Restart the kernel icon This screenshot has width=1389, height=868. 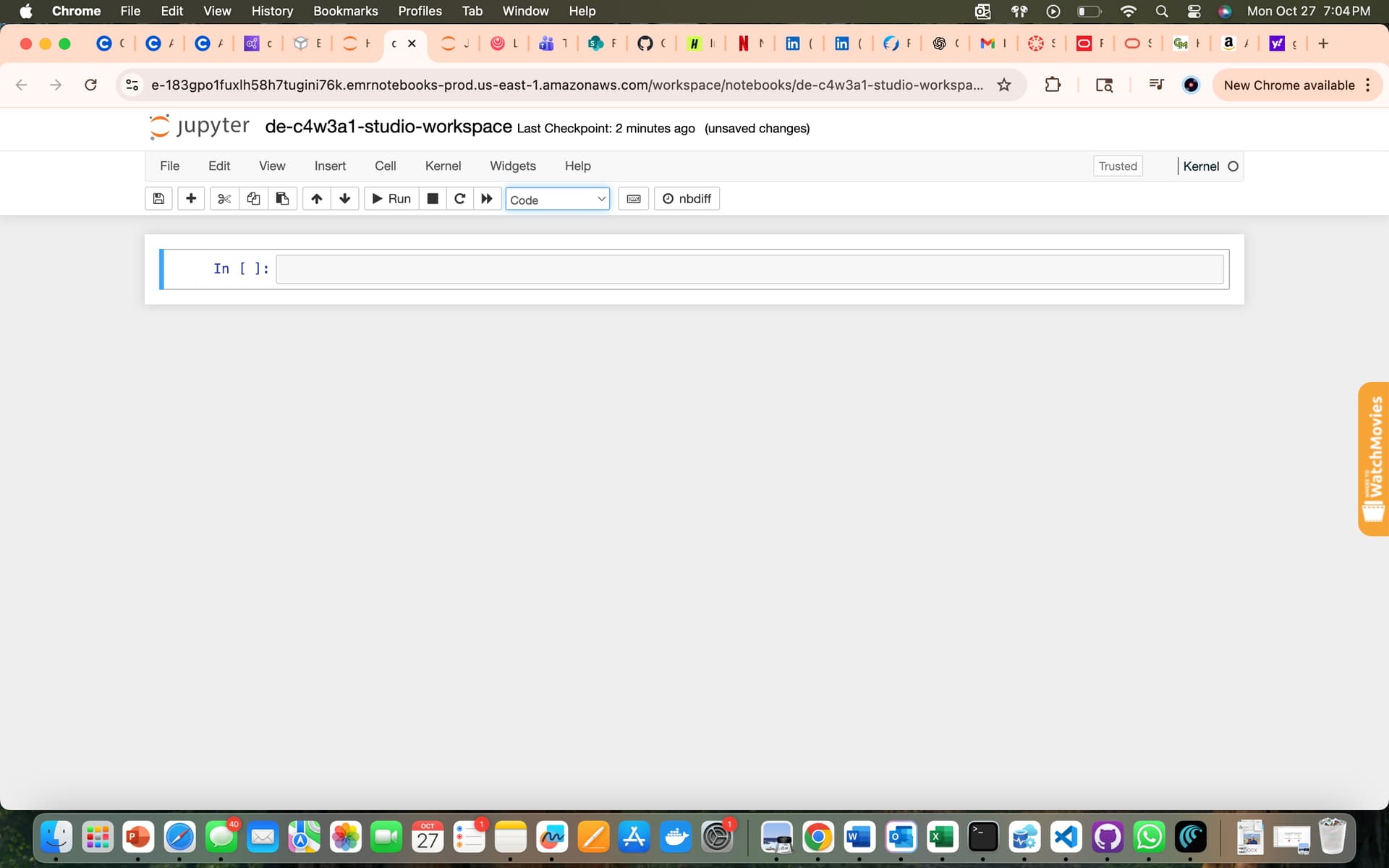point(459,198)
